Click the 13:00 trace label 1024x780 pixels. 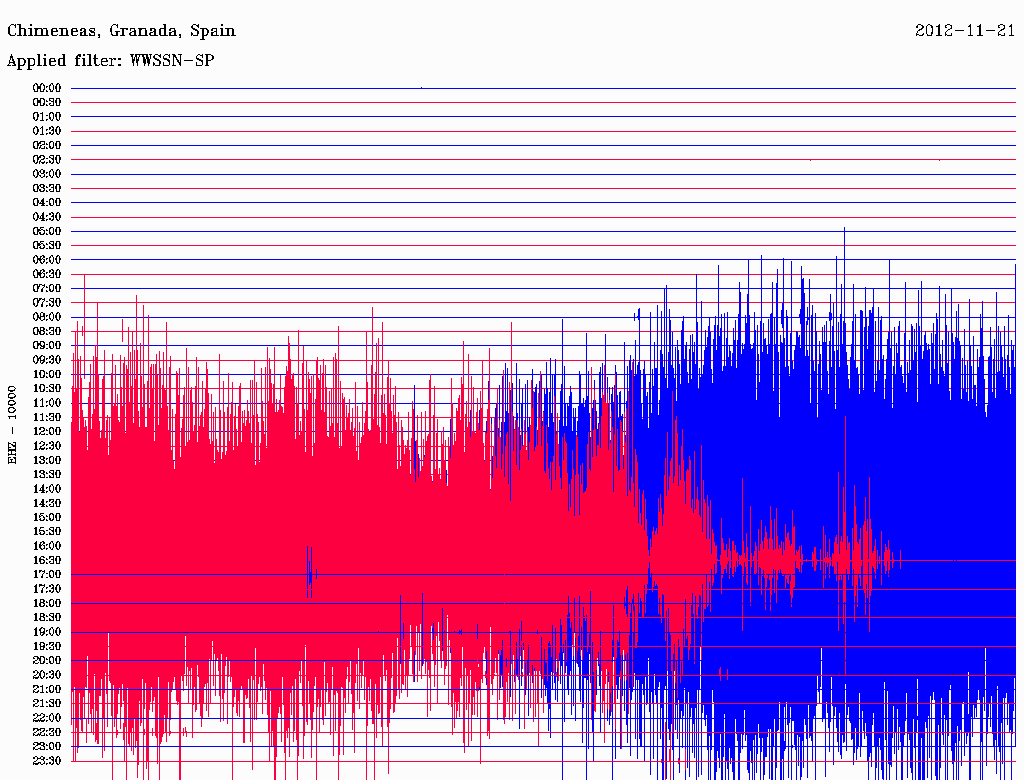[47, 460]
